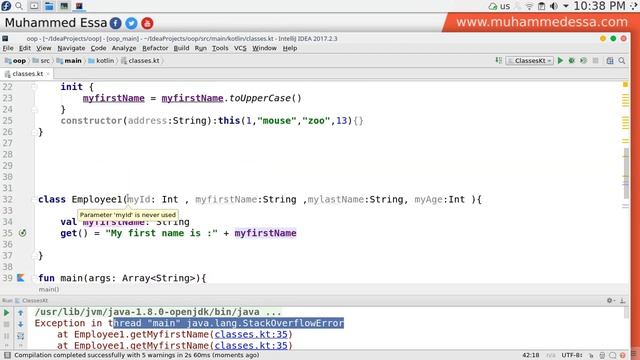Start debugging with the bug icon
Image resolution: width=640 pixels, height=360 pixels.
[x=572, y=60]
